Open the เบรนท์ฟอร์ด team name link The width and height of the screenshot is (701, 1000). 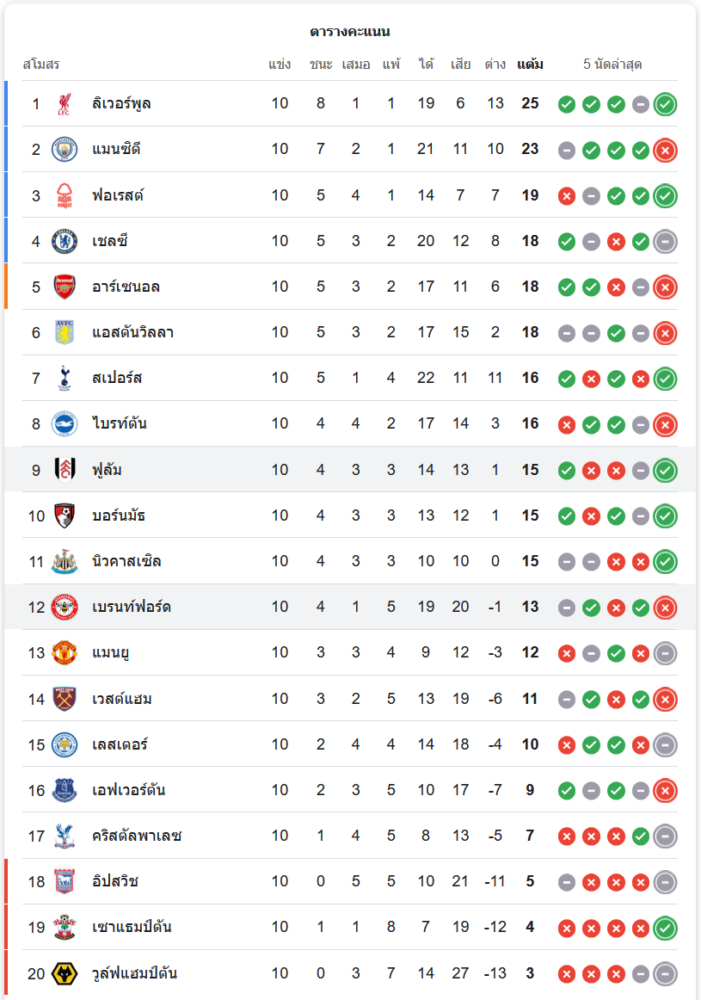coord(131,607)
